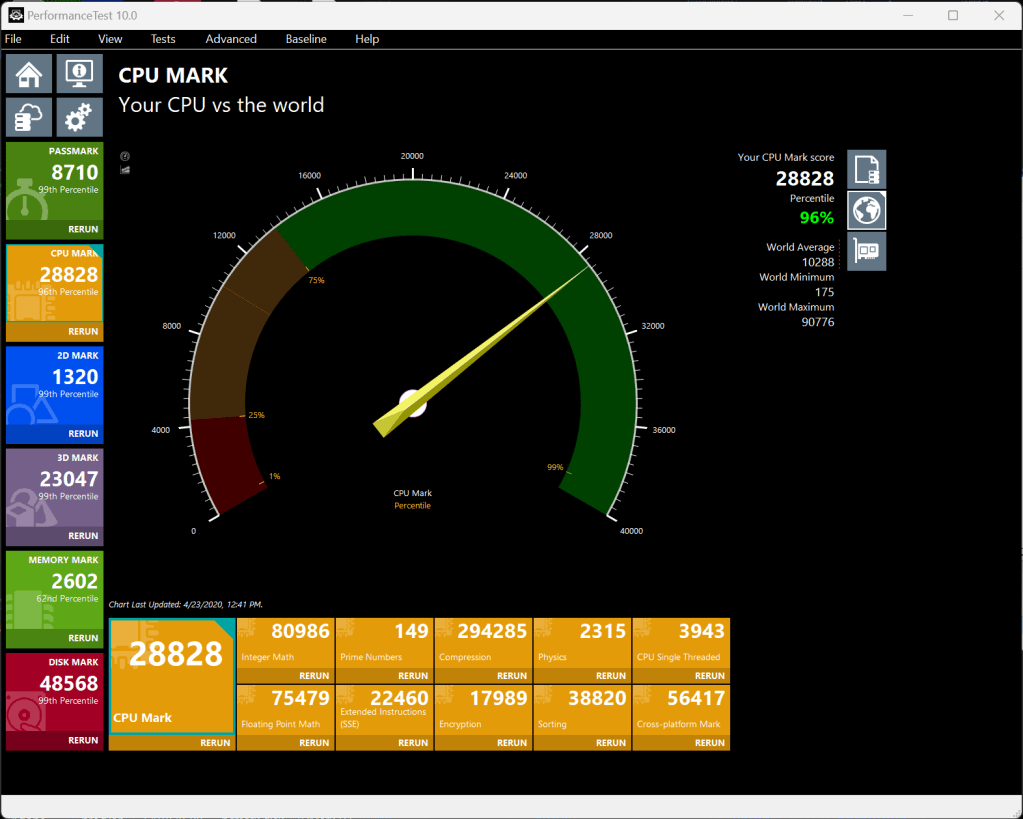Rerun the PassMark overall test
The width and height of the screenshot is (1023, 819).
coord(83,229)
